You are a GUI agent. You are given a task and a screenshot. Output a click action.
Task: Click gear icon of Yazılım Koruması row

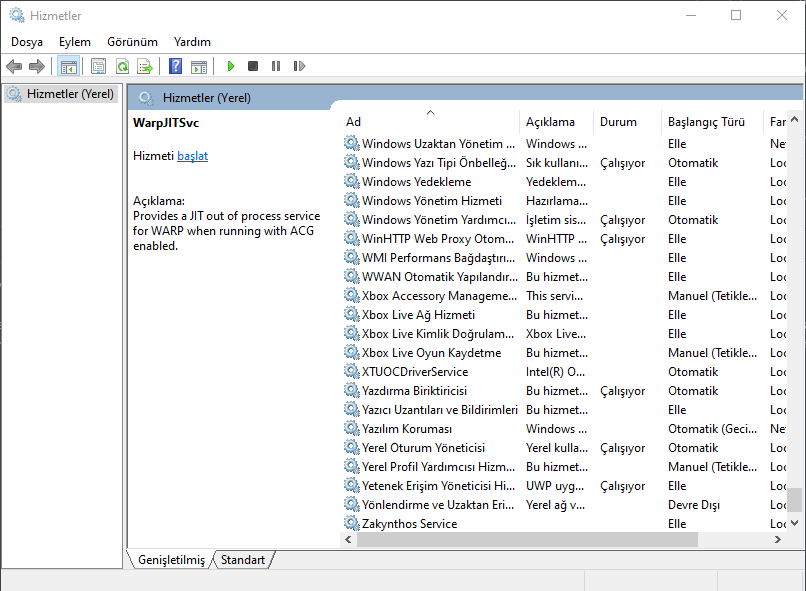[x=352, y=428]
